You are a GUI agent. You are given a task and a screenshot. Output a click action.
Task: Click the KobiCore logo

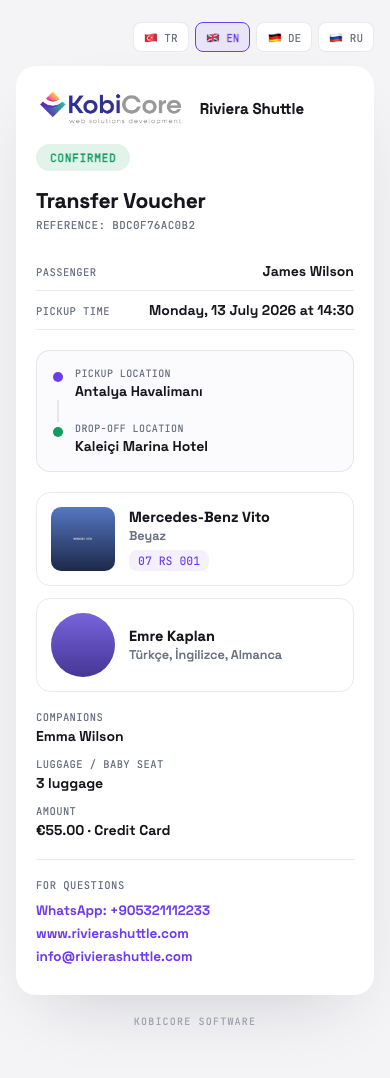[111, 108]
